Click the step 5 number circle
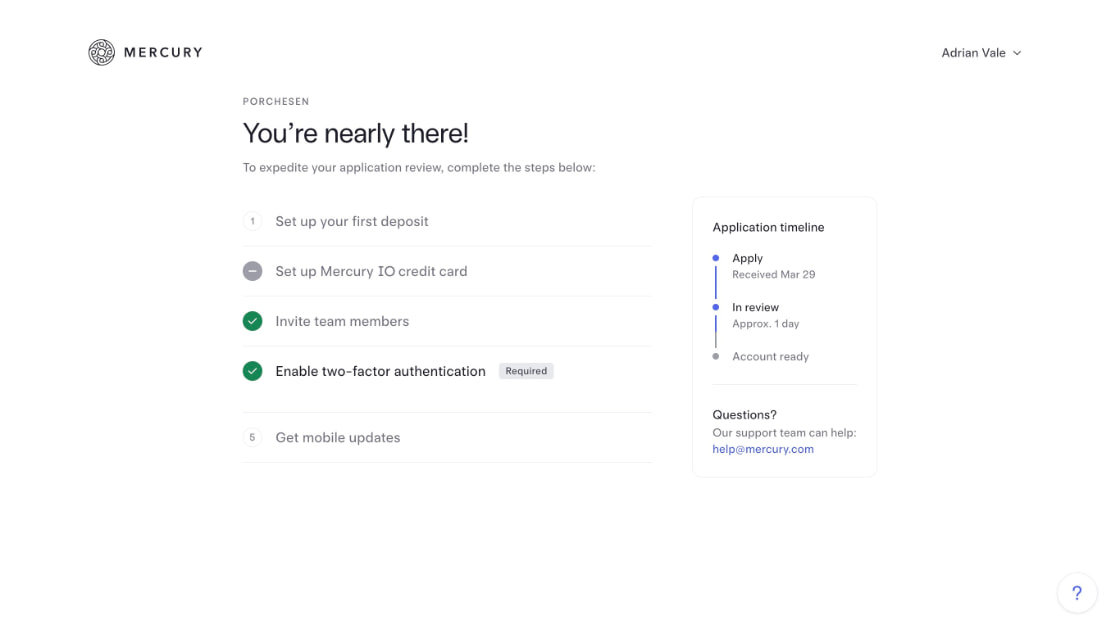1120x629 pixels. tap(252, 438)
